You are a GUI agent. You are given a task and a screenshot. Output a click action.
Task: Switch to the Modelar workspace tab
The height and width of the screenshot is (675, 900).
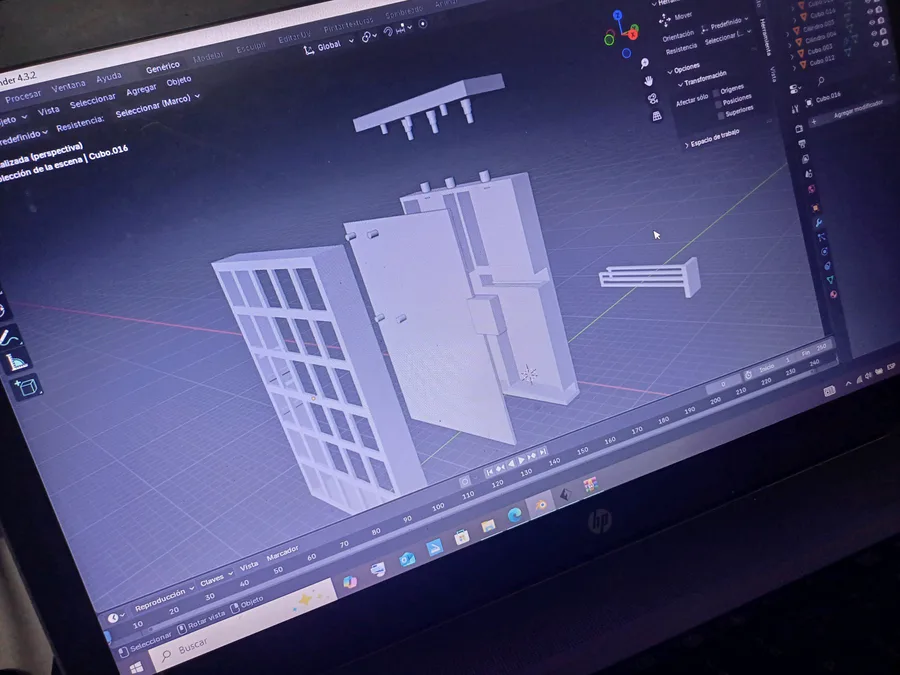pyautogui.click(x=207, y=57)
